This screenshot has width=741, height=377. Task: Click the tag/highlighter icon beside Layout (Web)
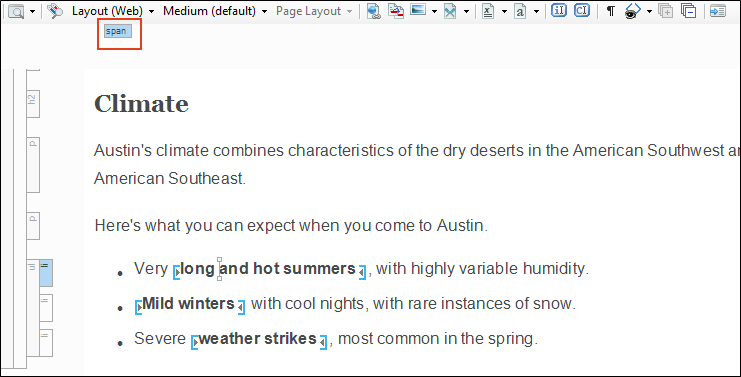tap(55, 11)
